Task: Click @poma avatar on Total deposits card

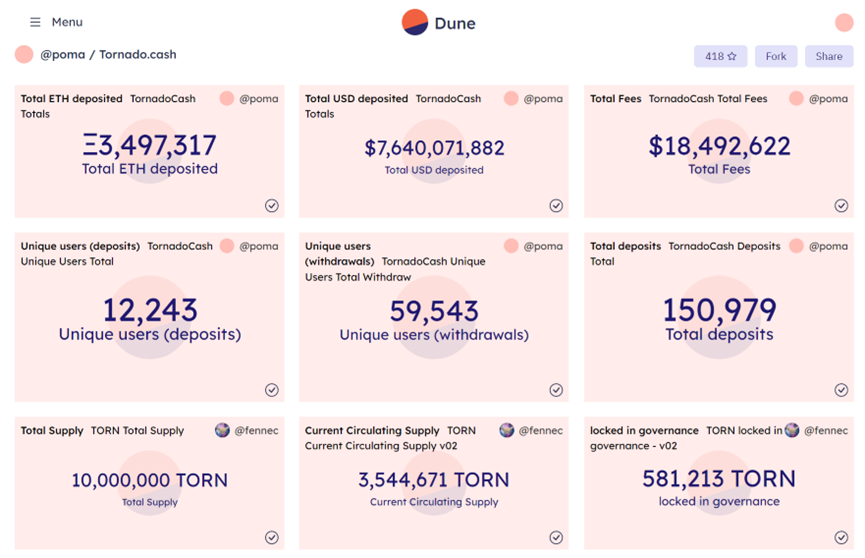Action: tap(796, 246)
